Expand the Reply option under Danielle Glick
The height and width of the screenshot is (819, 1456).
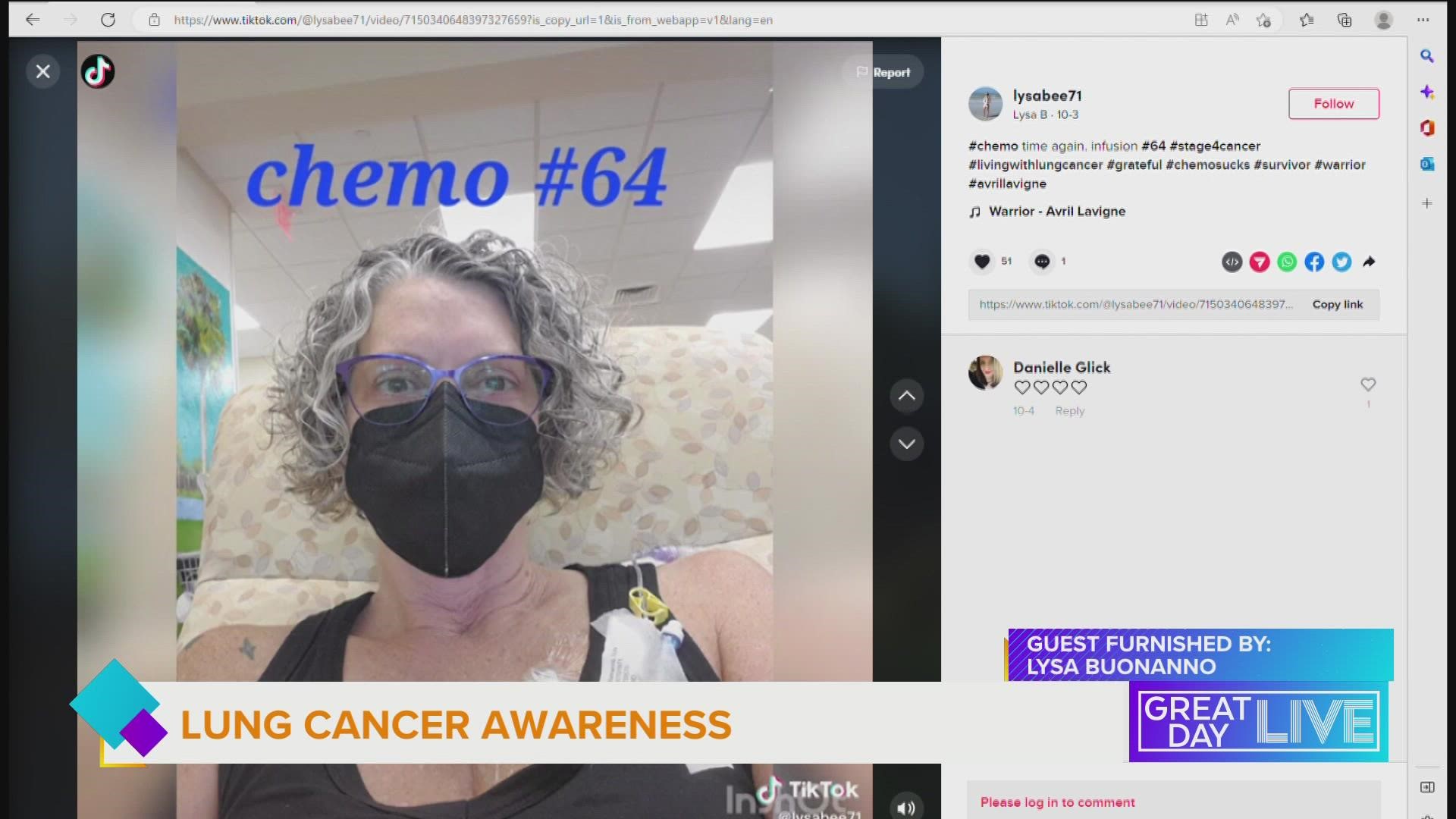[1068, 411]
